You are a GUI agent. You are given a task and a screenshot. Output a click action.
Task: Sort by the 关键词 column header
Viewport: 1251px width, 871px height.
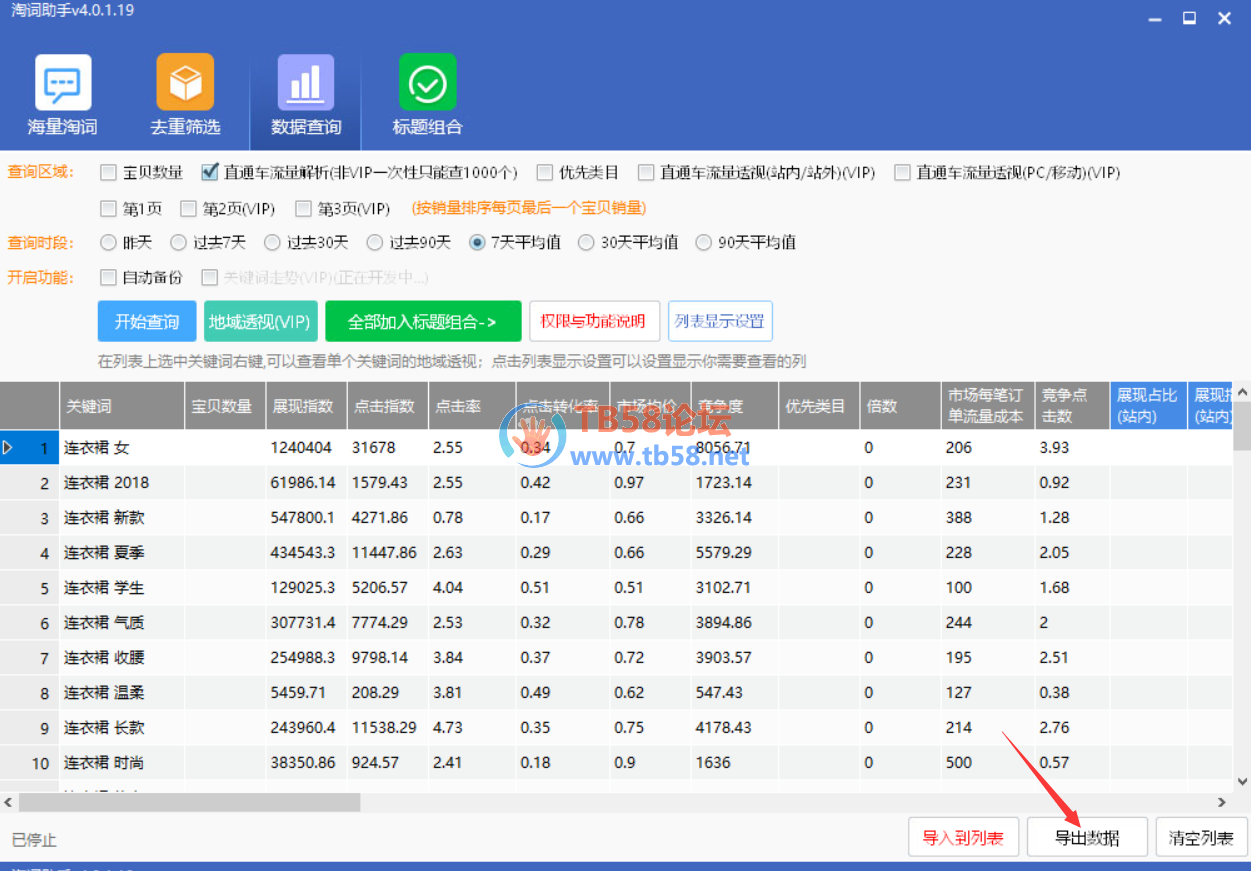point(122,406)
